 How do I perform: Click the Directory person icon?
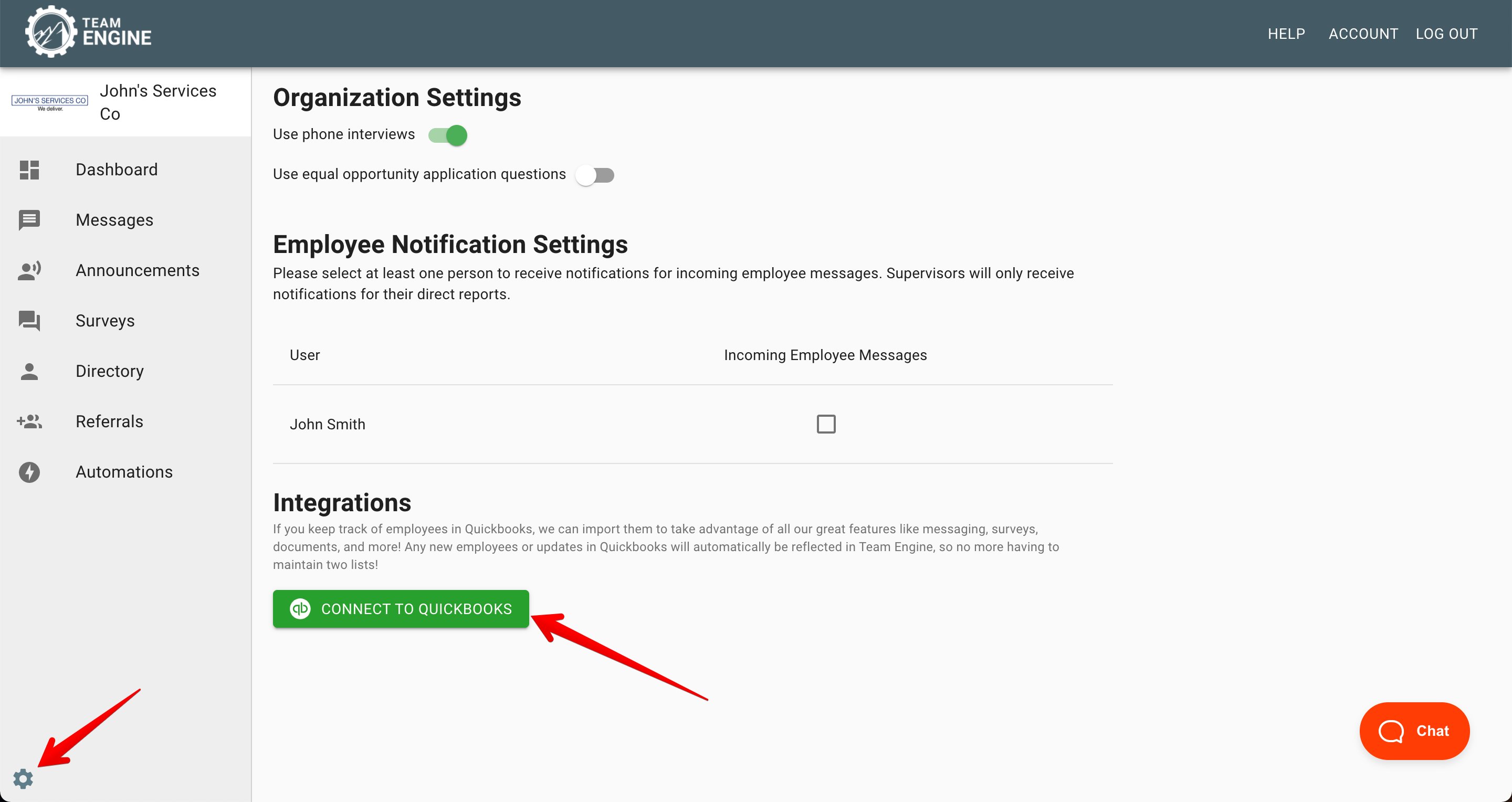[29, 372]
